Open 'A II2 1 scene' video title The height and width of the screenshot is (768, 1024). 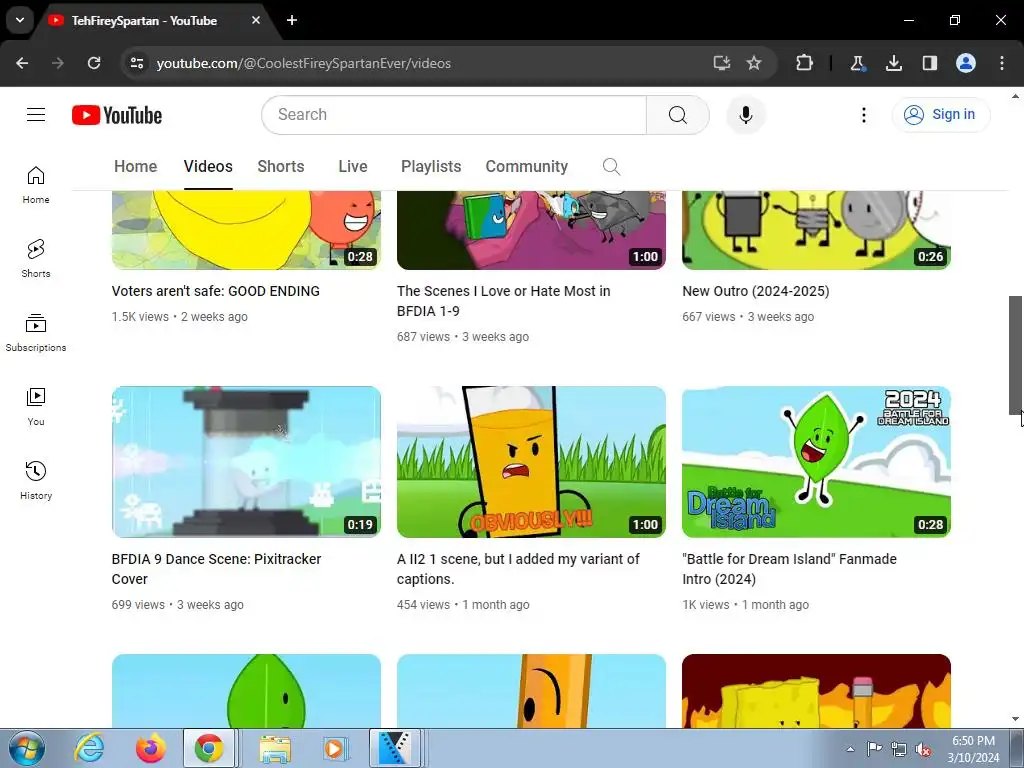pos(518,569)
